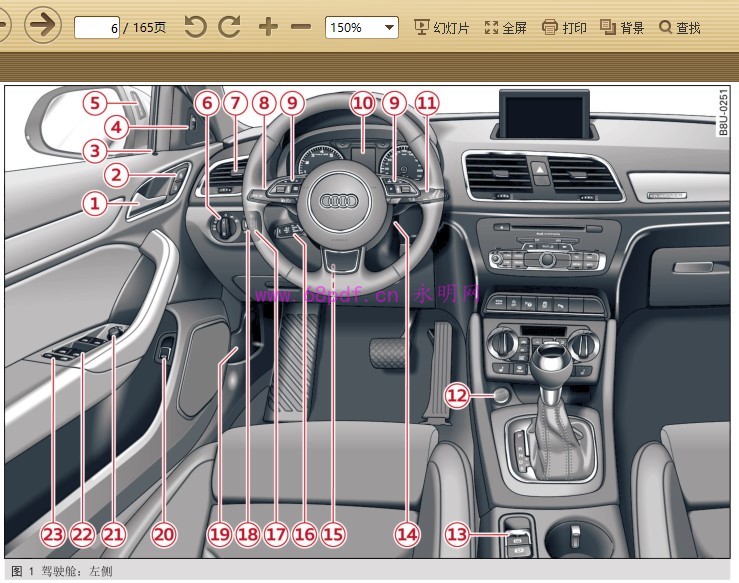Click the page number input field
Screen dimensions: 739x583
point(97,28)
